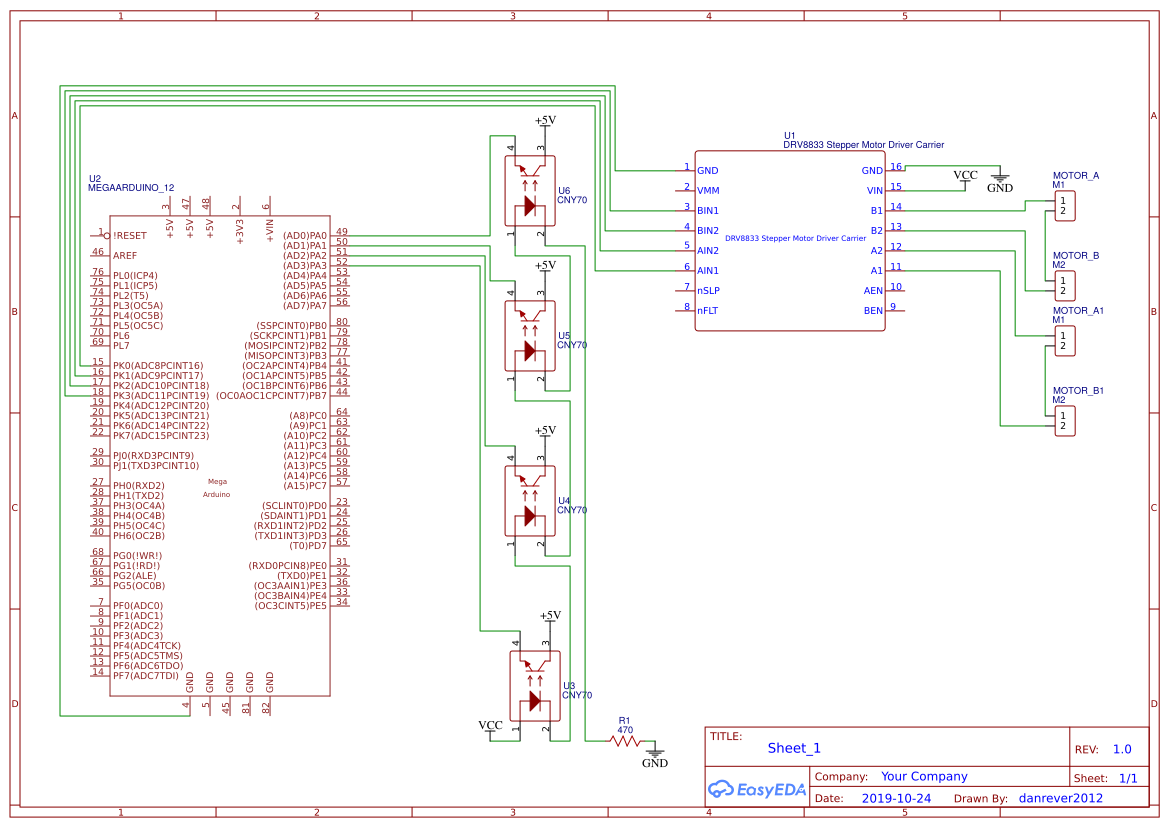The height and width of the screenshot is (828, 1170).
Task: Click the danrever2012 drawn-by value
Action: (1060, 798)
